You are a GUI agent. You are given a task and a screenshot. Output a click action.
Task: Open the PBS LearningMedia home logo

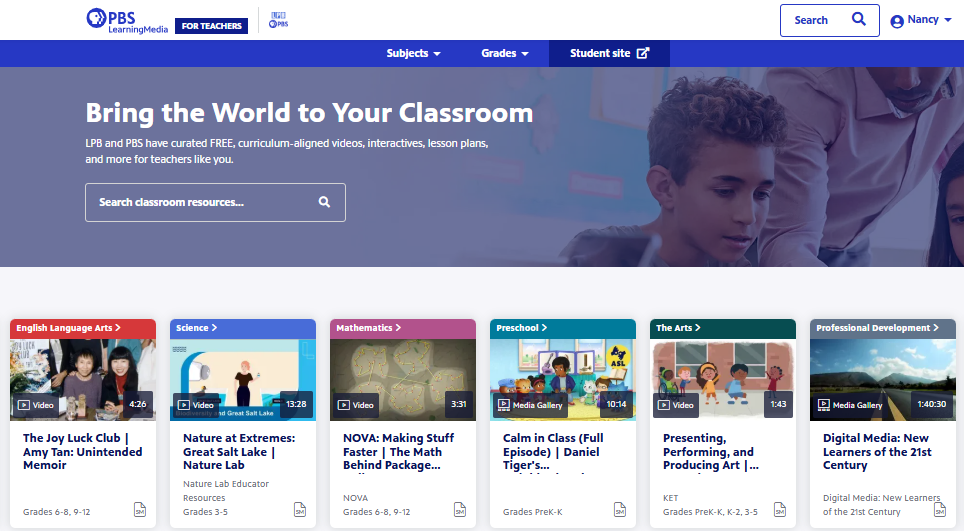coord(127,21)
